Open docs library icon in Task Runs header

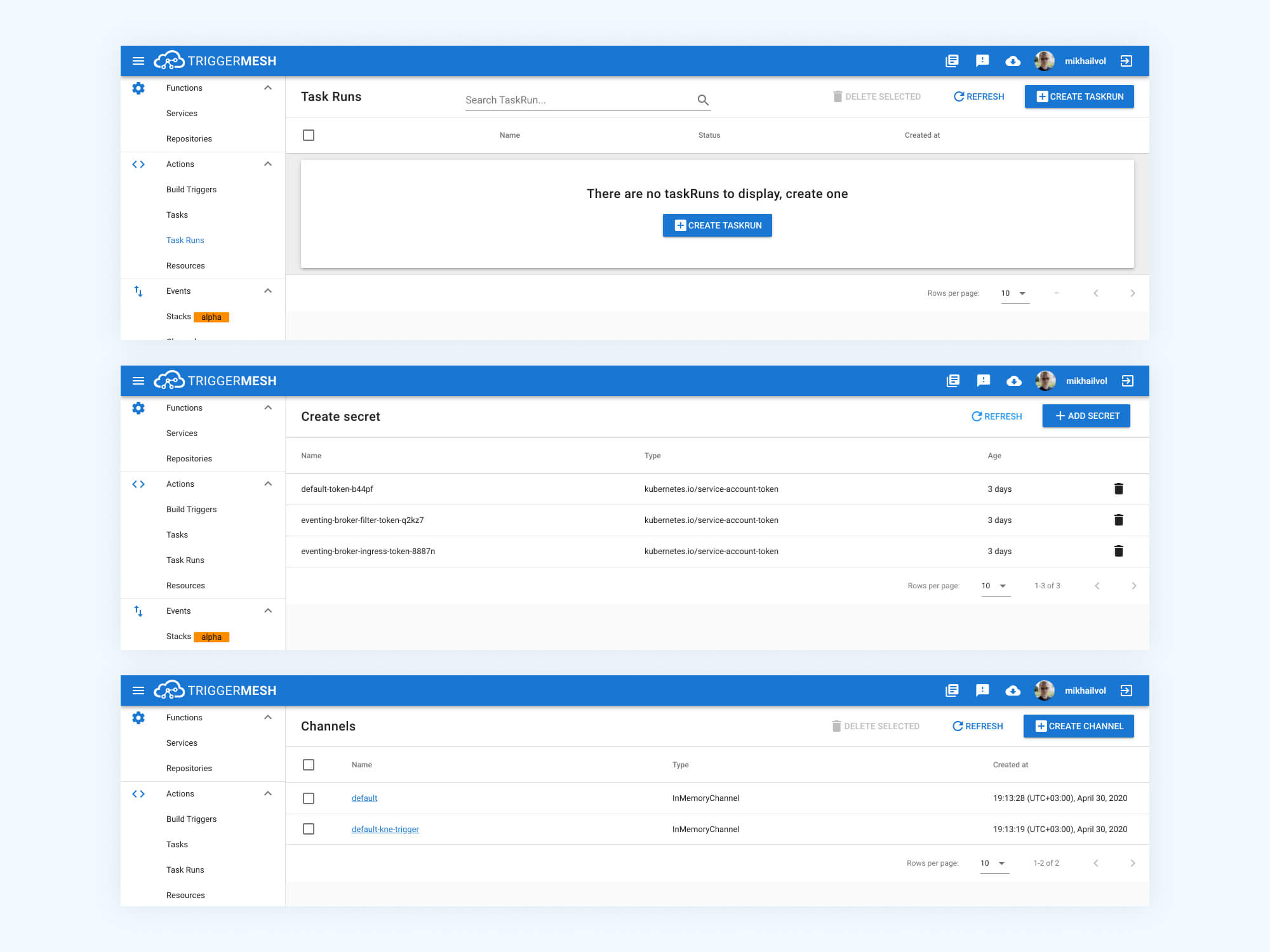click(x=952, y=61)
